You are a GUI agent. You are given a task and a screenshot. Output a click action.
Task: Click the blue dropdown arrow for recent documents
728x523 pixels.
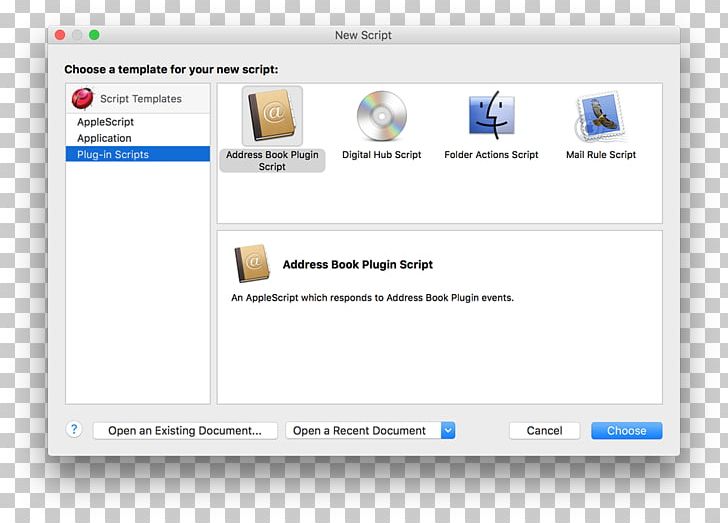tap(448, 430)
